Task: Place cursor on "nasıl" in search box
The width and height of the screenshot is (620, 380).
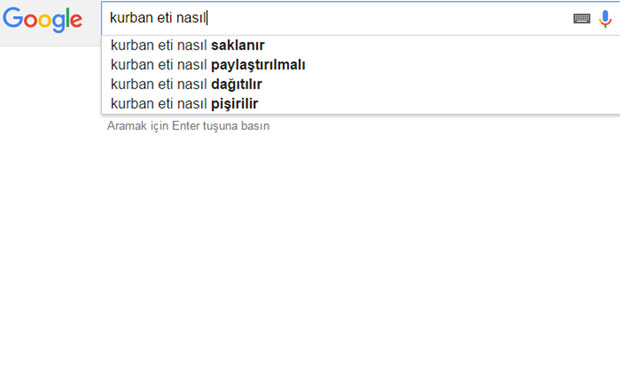Action: point(191,18)
